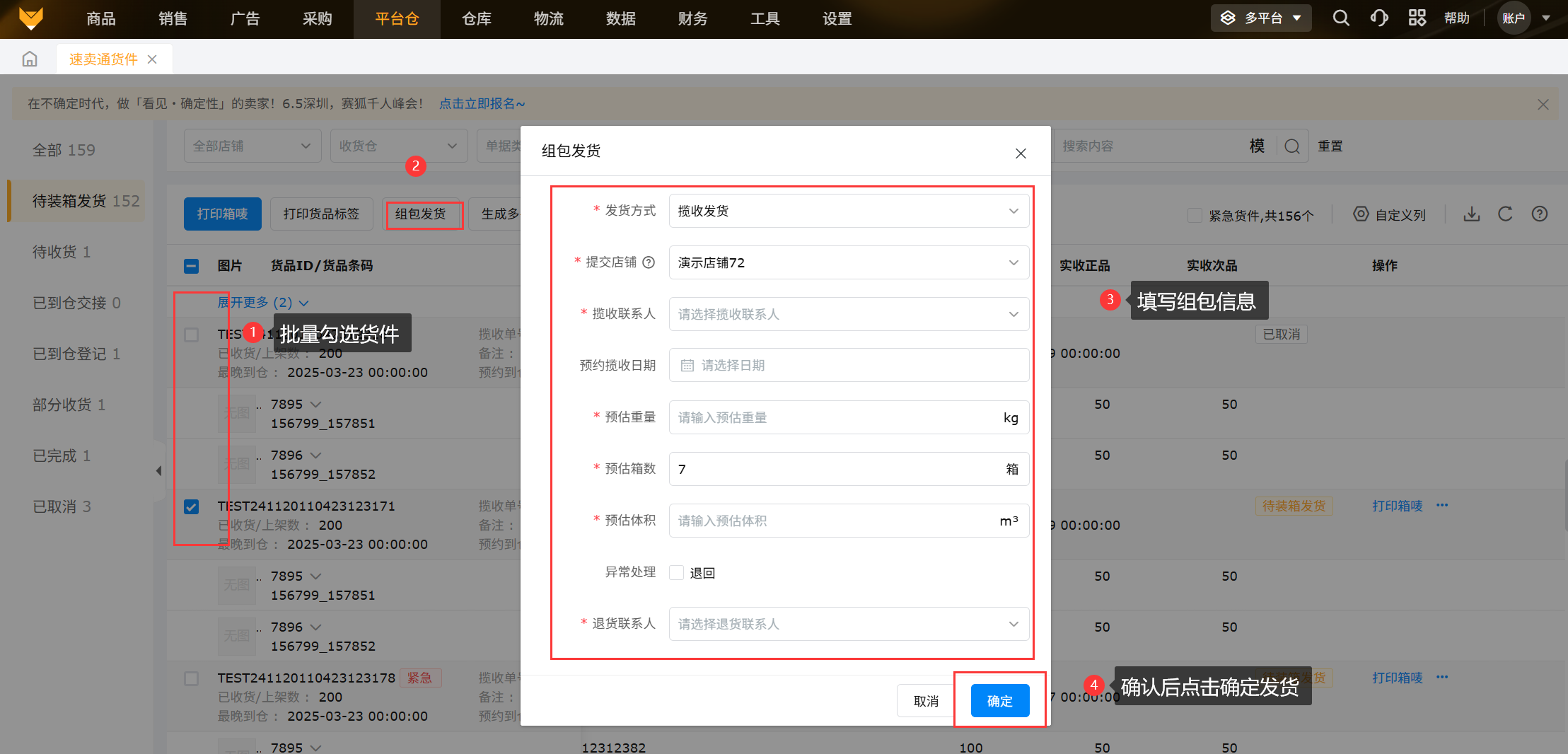Click the 确定 button to confirm
The width and height of the screenshot is (1568, 754).
pos(999,701)
